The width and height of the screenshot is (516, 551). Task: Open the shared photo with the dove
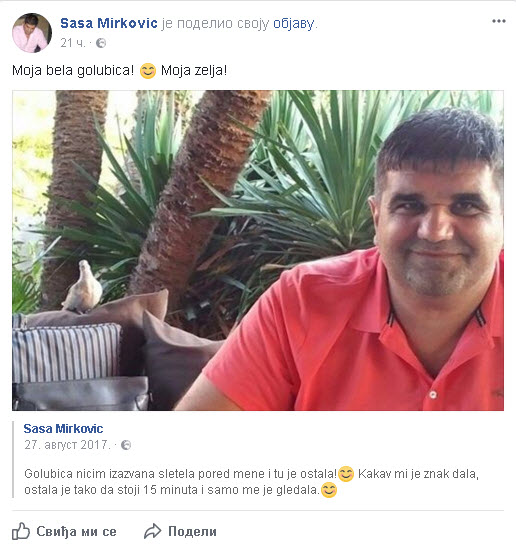pyautogui.click(x=258, y=251)
